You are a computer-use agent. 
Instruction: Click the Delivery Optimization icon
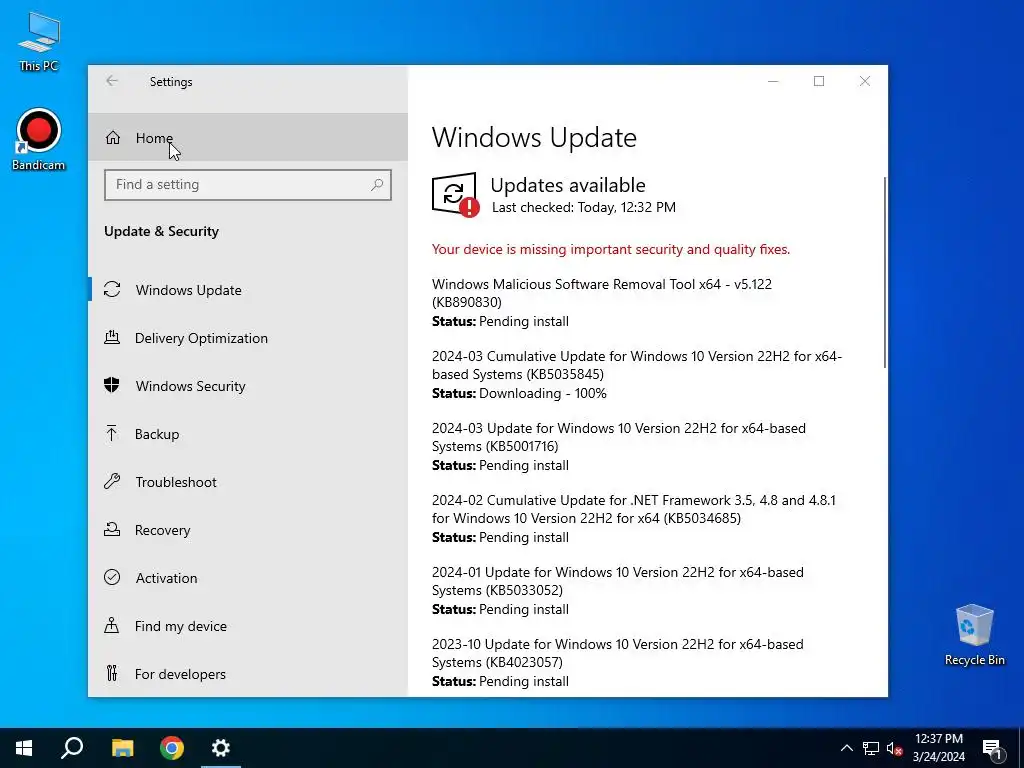112,337
